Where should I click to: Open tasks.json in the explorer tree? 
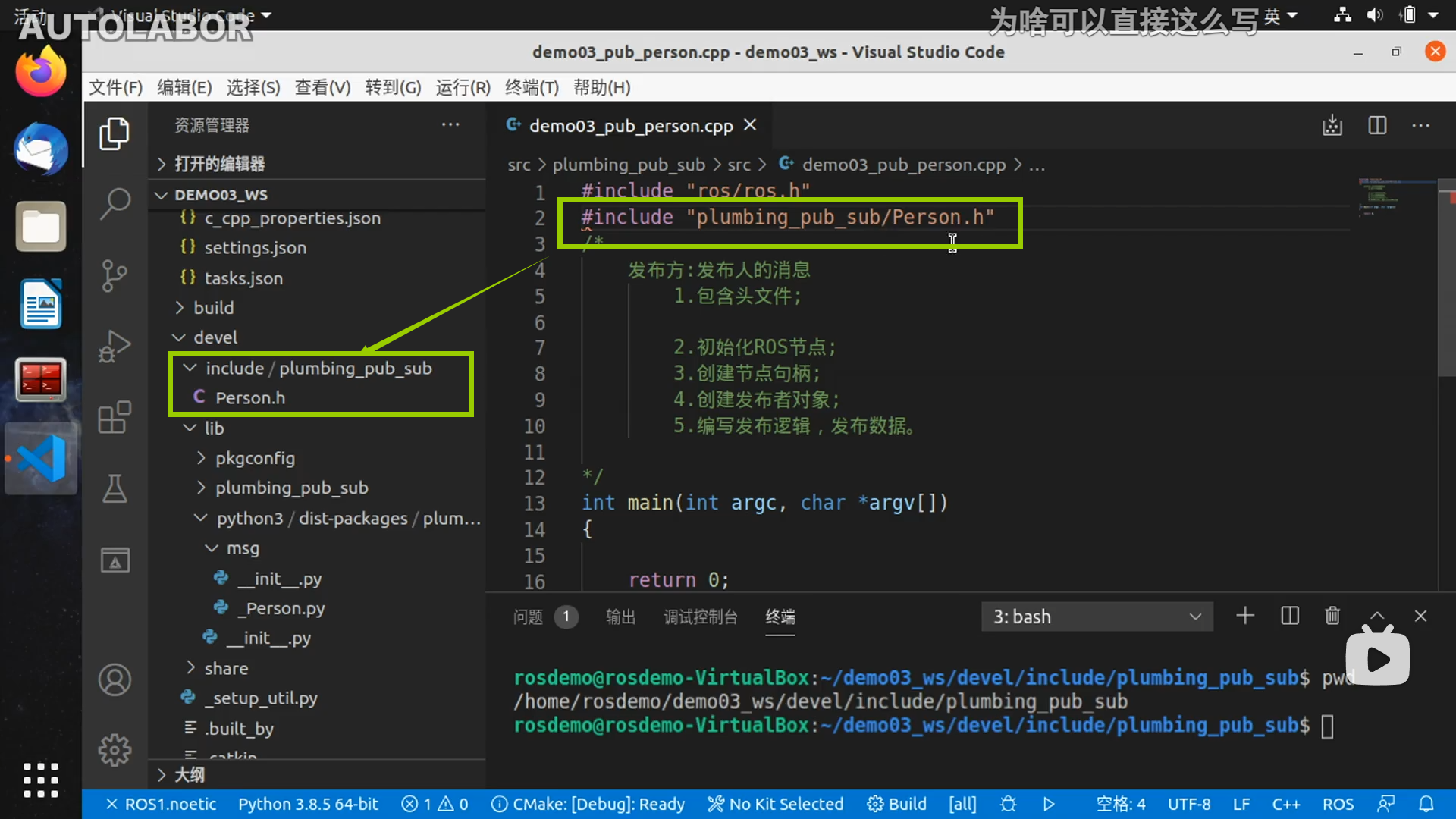(243, 278)
